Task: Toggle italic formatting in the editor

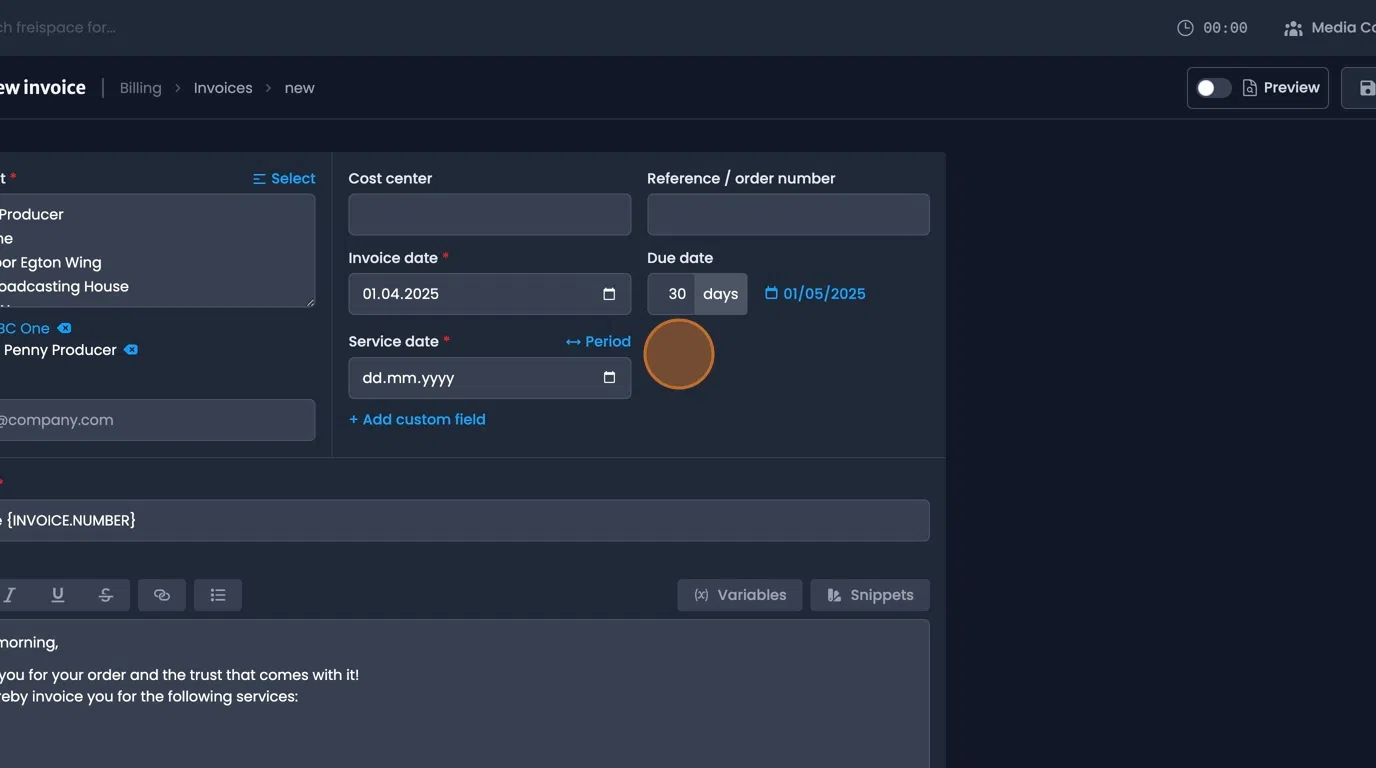Action: [x=10, y=594]
